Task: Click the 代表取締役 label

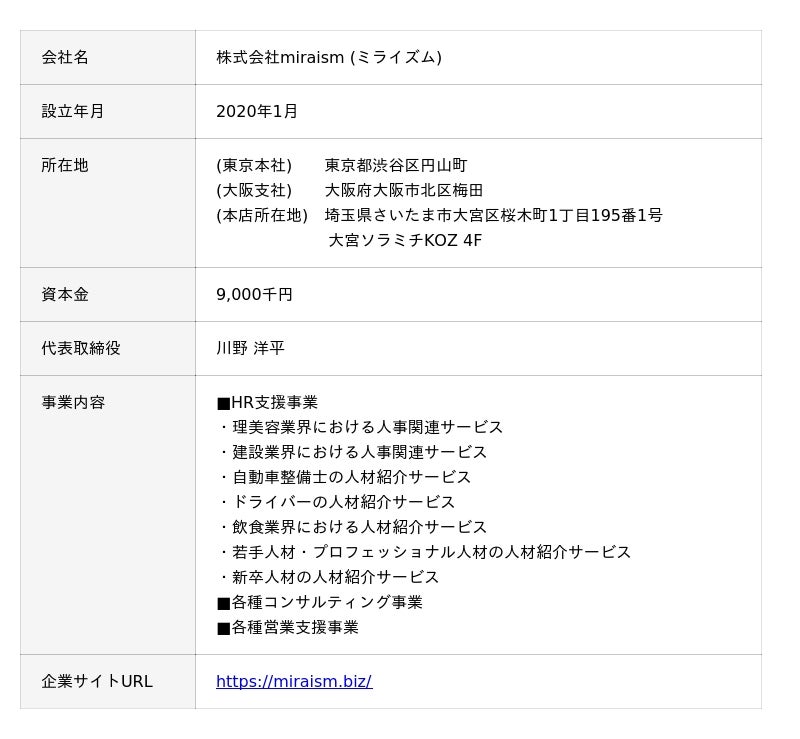Action: click(81, 348)
